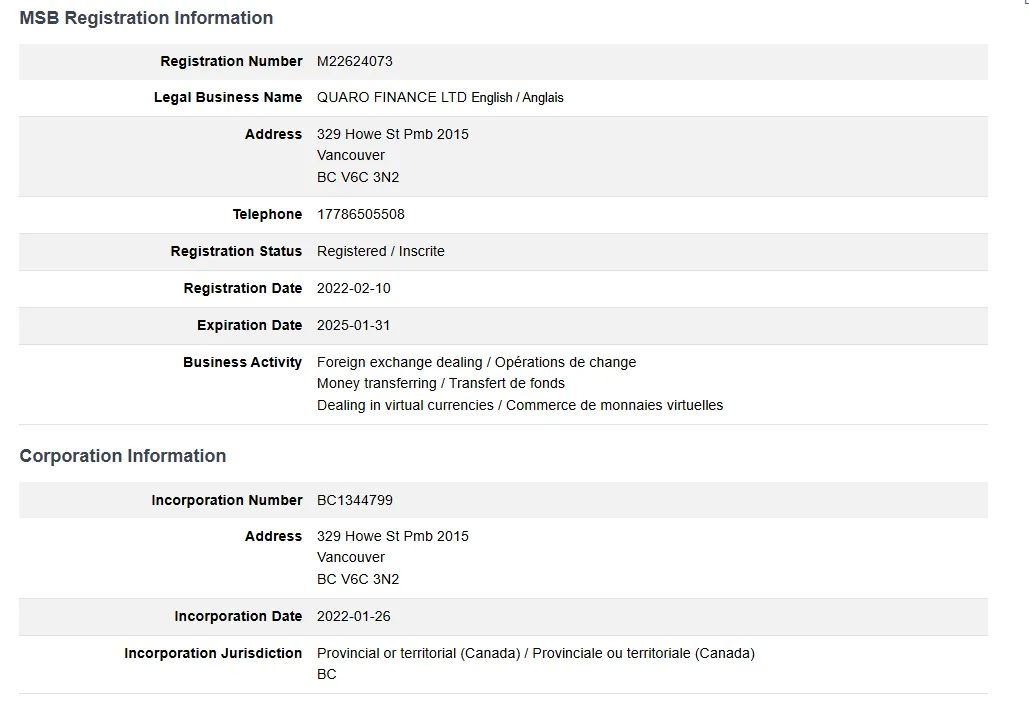Click Vancouver in the corporation address

point(351,557)
